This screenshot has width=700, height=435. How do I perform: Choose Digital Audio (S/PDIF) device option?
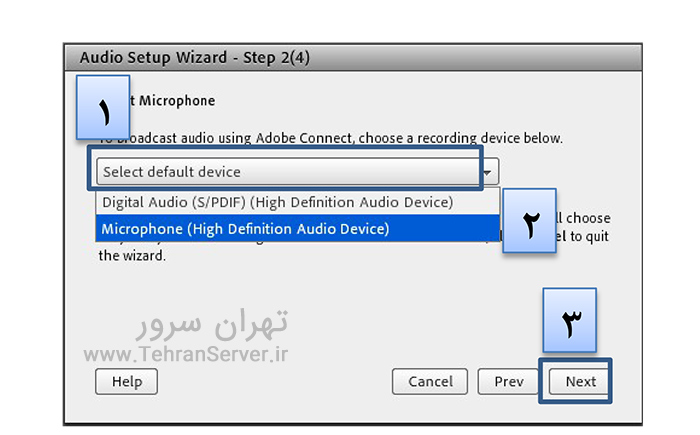pos(277,202)
